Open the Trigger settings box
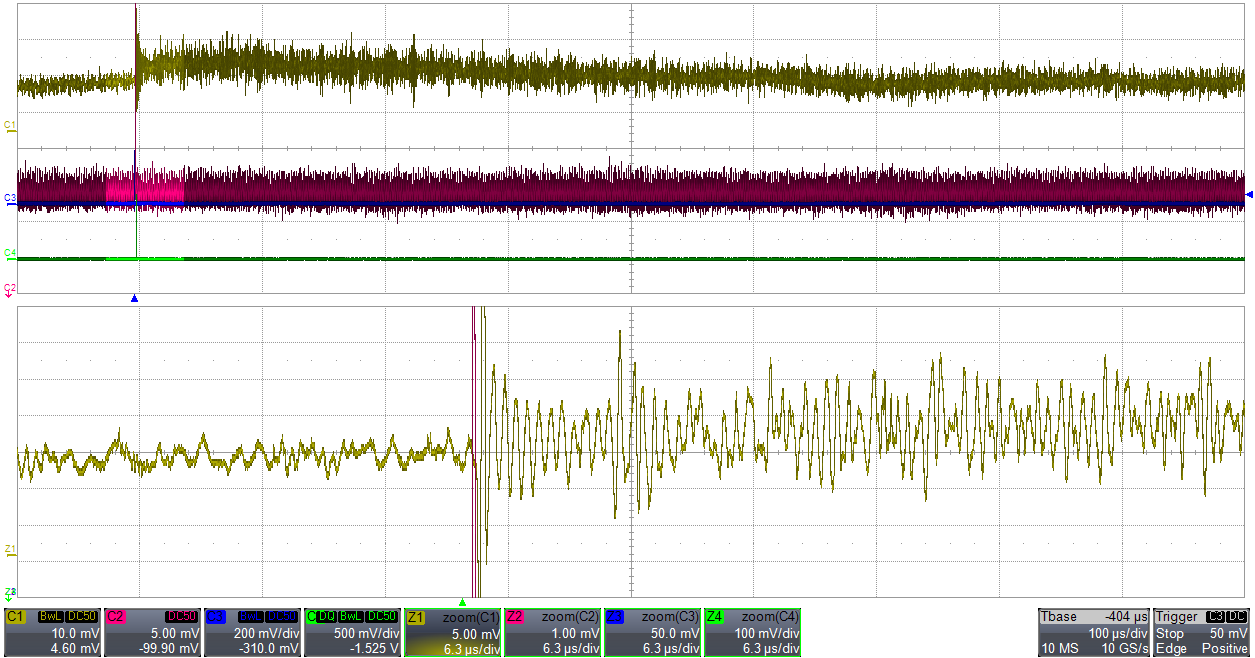The image size is (1255, 658). 1202,632
